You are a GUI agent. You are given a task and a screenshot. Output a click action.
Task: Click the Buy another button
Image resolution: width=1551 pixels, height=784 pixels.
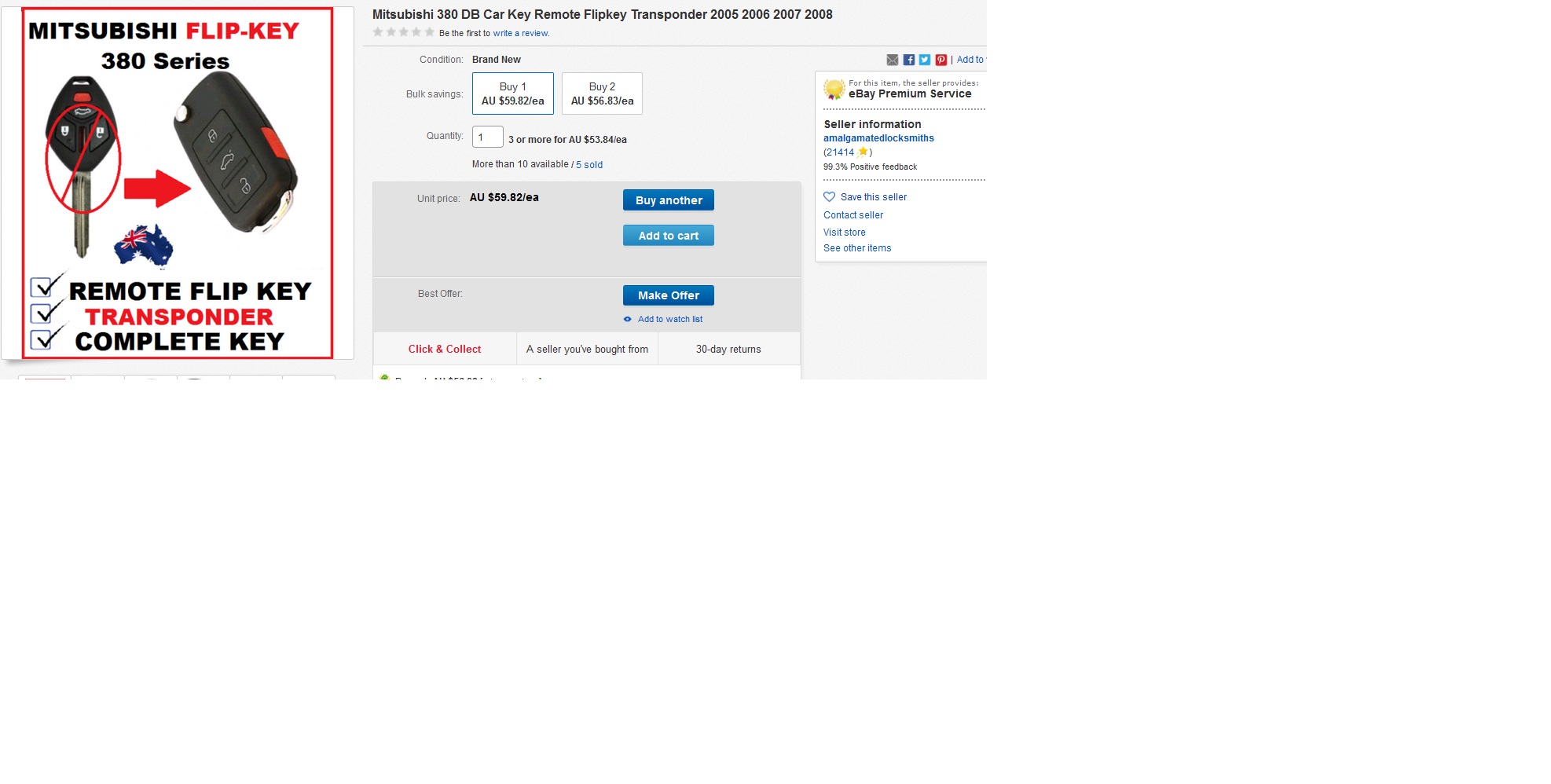(x=669, y=200)
